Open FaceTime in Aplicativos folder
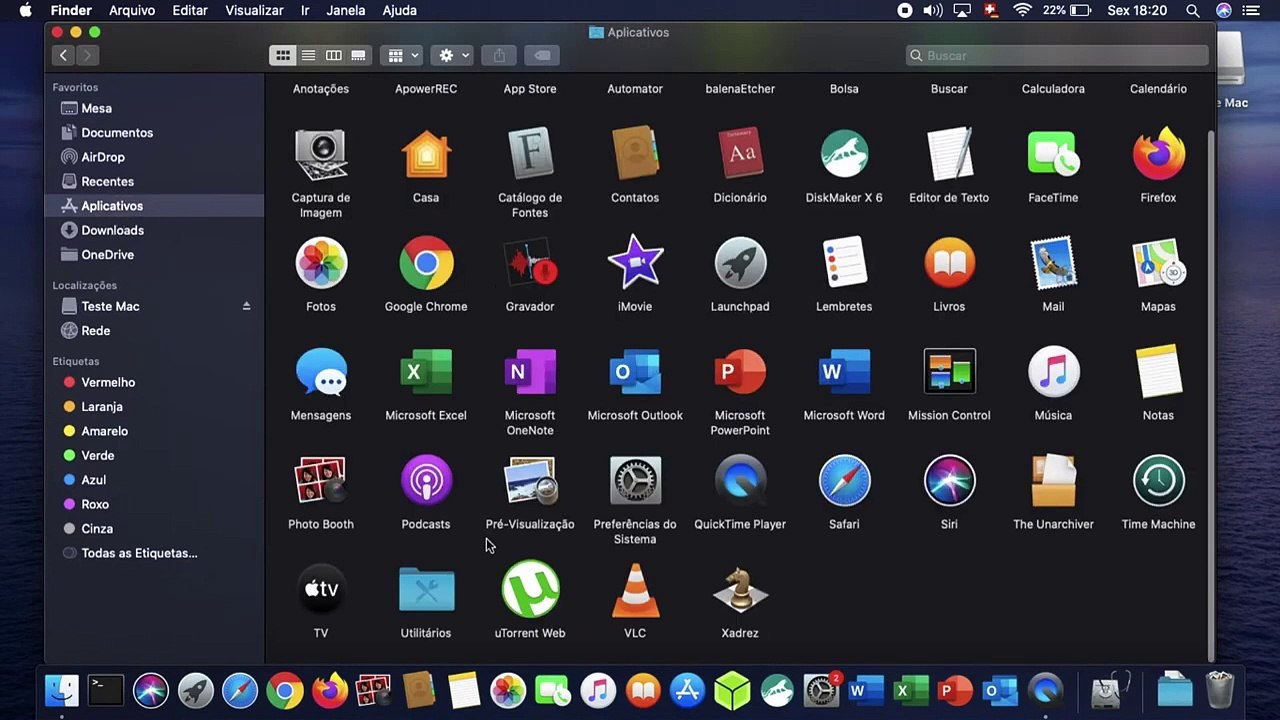Screen dimensions: 1280x720 [x=1053, y=155]
